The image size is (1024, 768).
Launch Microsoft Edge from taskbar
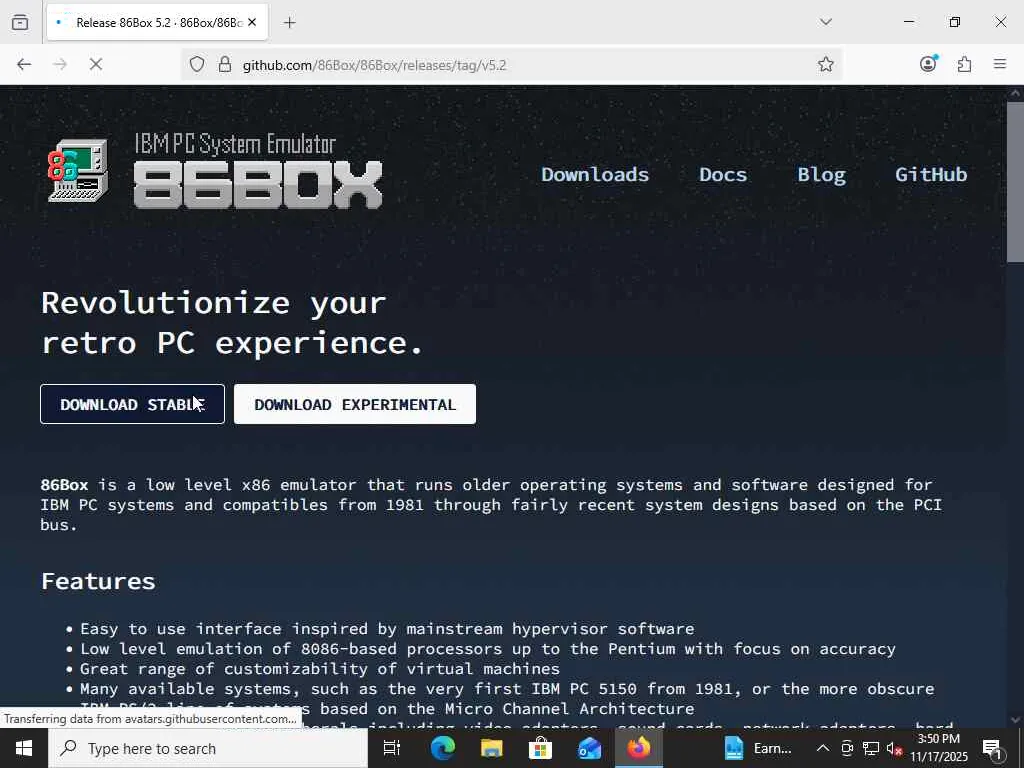[x=442, y=748]
